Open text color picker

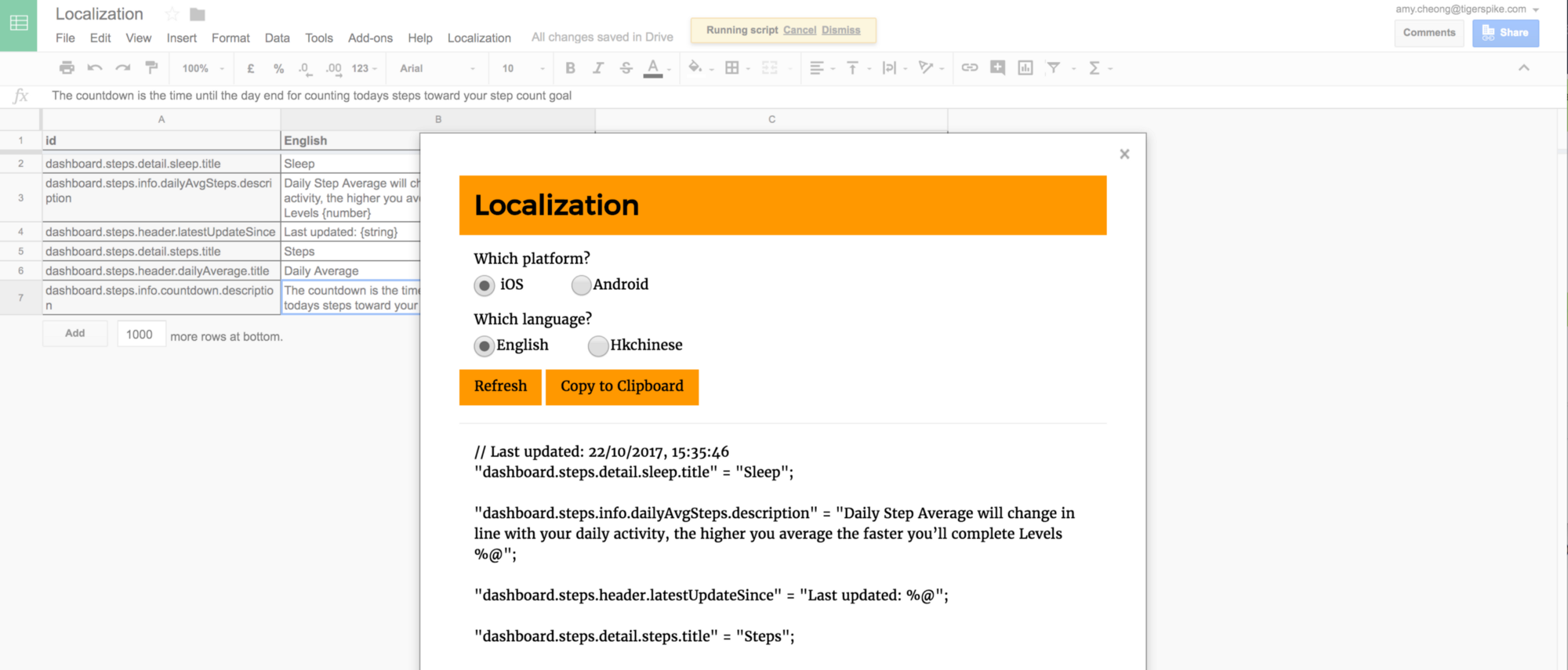pos(653,68)
